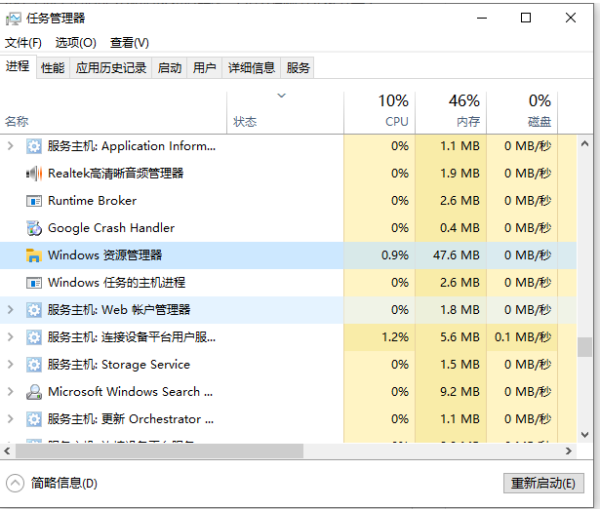The height and width of the screenshot is (509, 600).
Task: Select the Windows 资源管理器 process name
Action: click(x=105, y=255)
